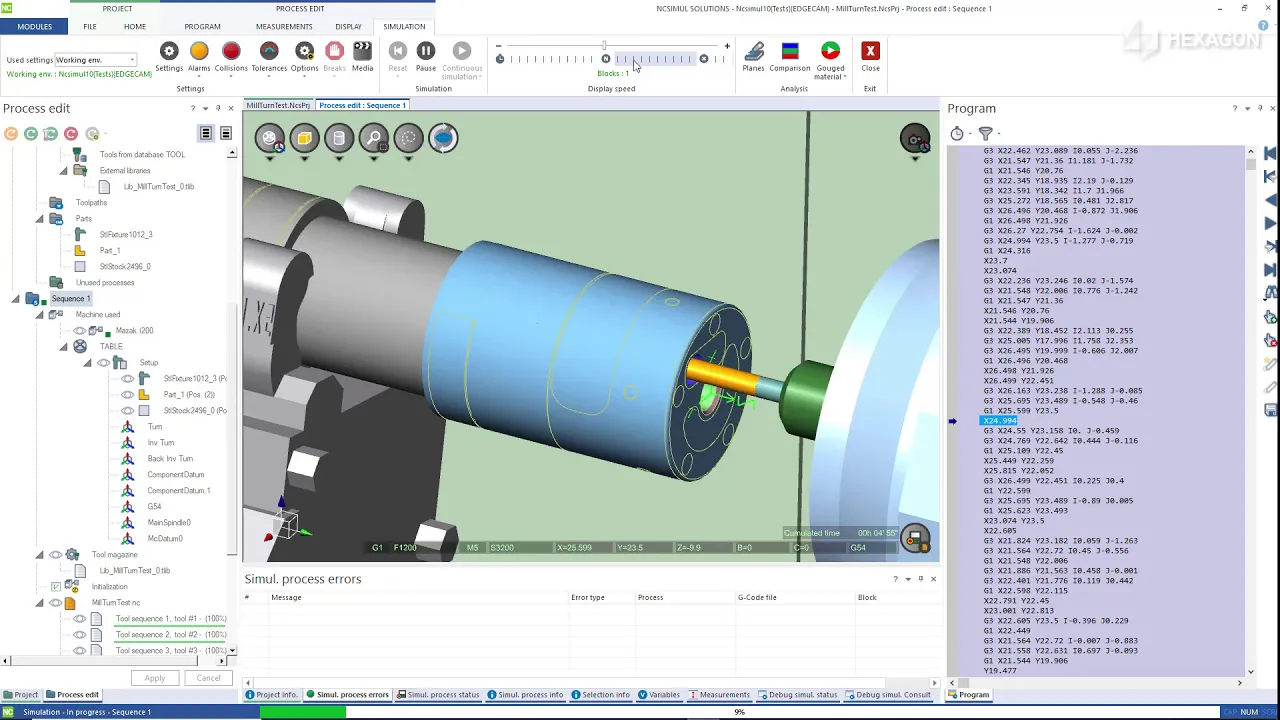Collapse the TABLE node
Screen dimensions: 1280x720
click(63, 347)
